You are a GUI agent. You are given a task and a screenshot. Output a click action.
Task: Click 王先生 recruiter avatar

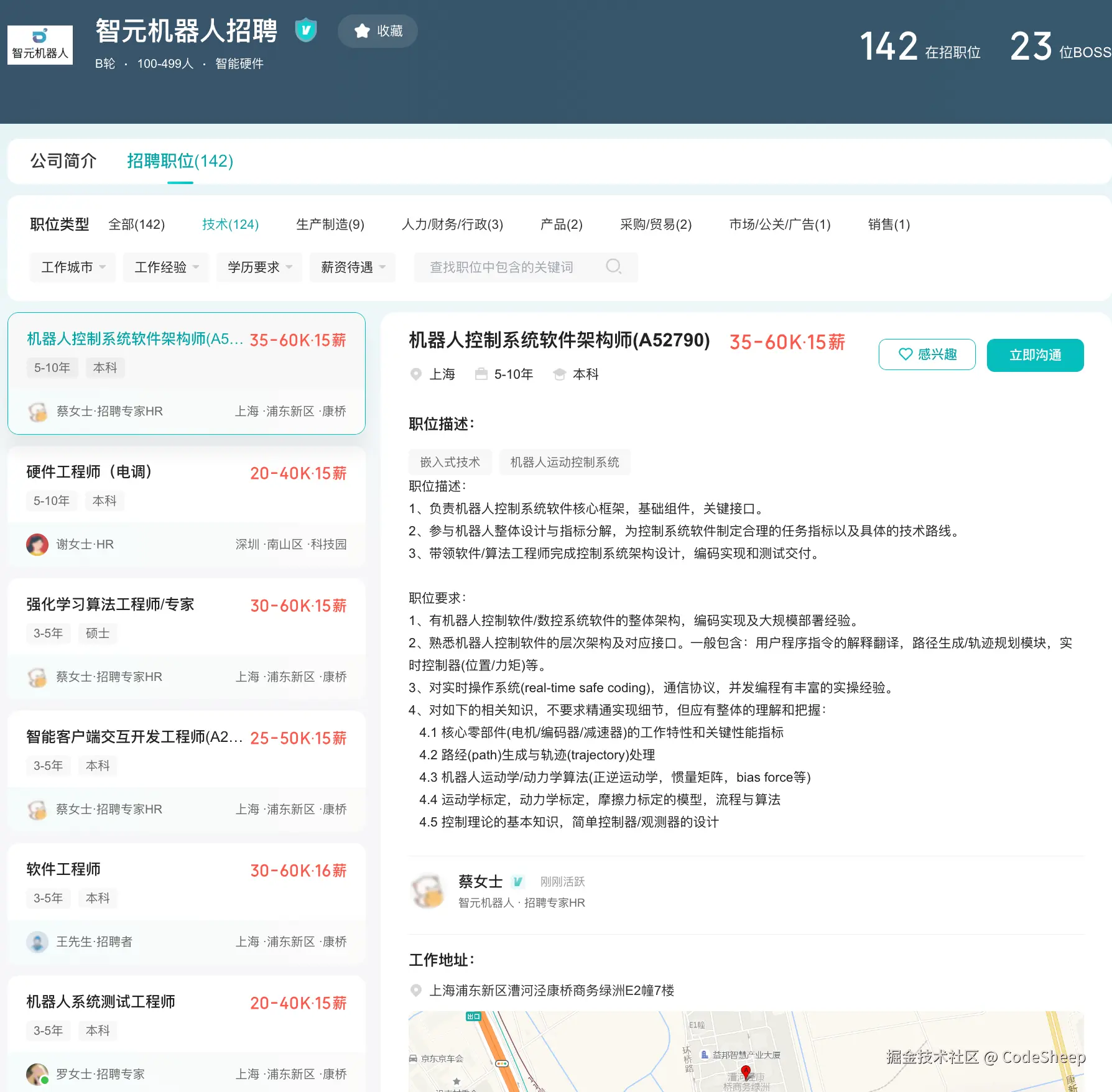pyautogui.click(x=37, y=942)
